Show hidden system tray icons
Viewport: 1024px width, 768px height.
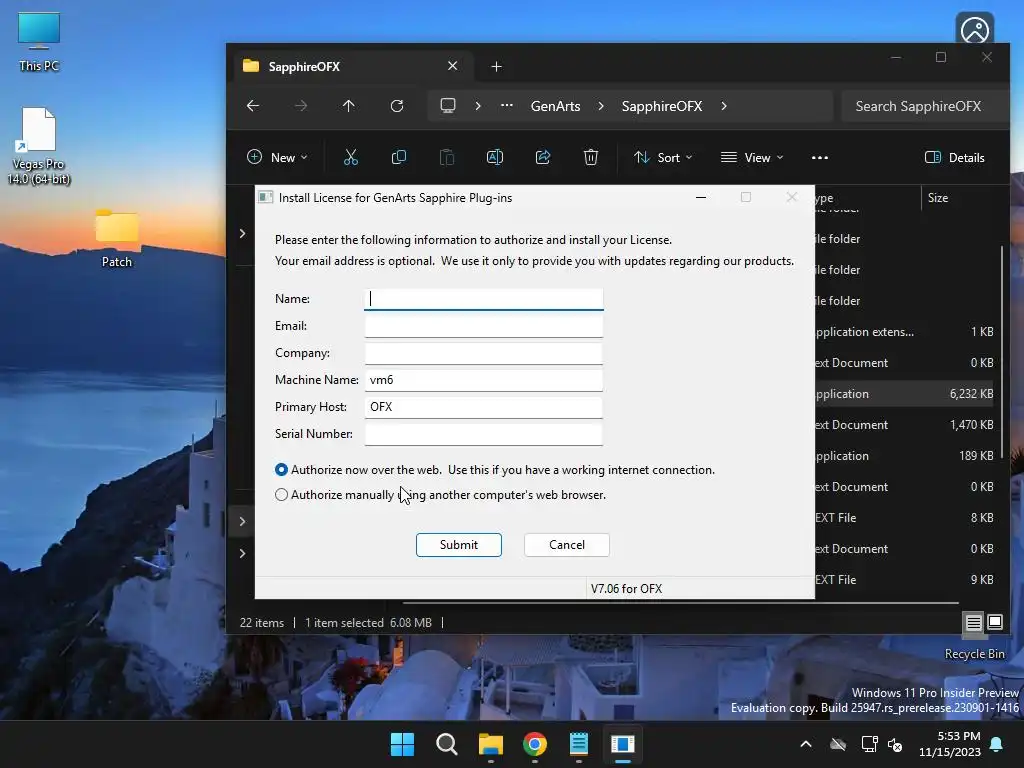click(806, 744)
